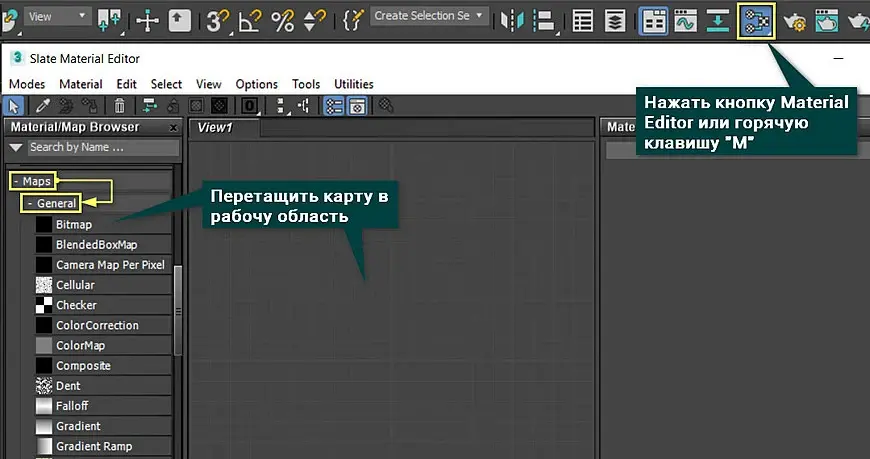870x459 pixels.
Task: Open the Rendered Frame Window icon
Action: 827,21
